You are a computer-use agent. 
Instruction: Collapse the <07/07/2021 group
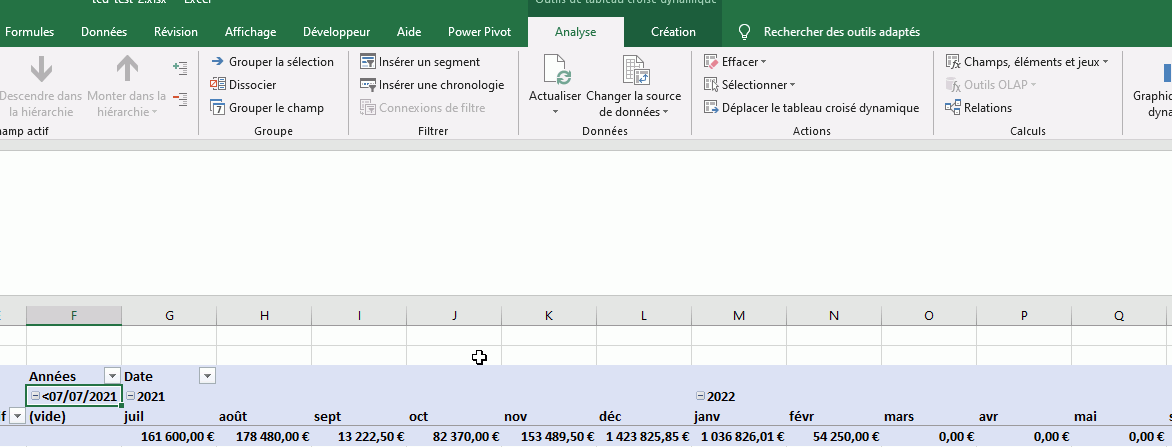[x=35, y=397]
